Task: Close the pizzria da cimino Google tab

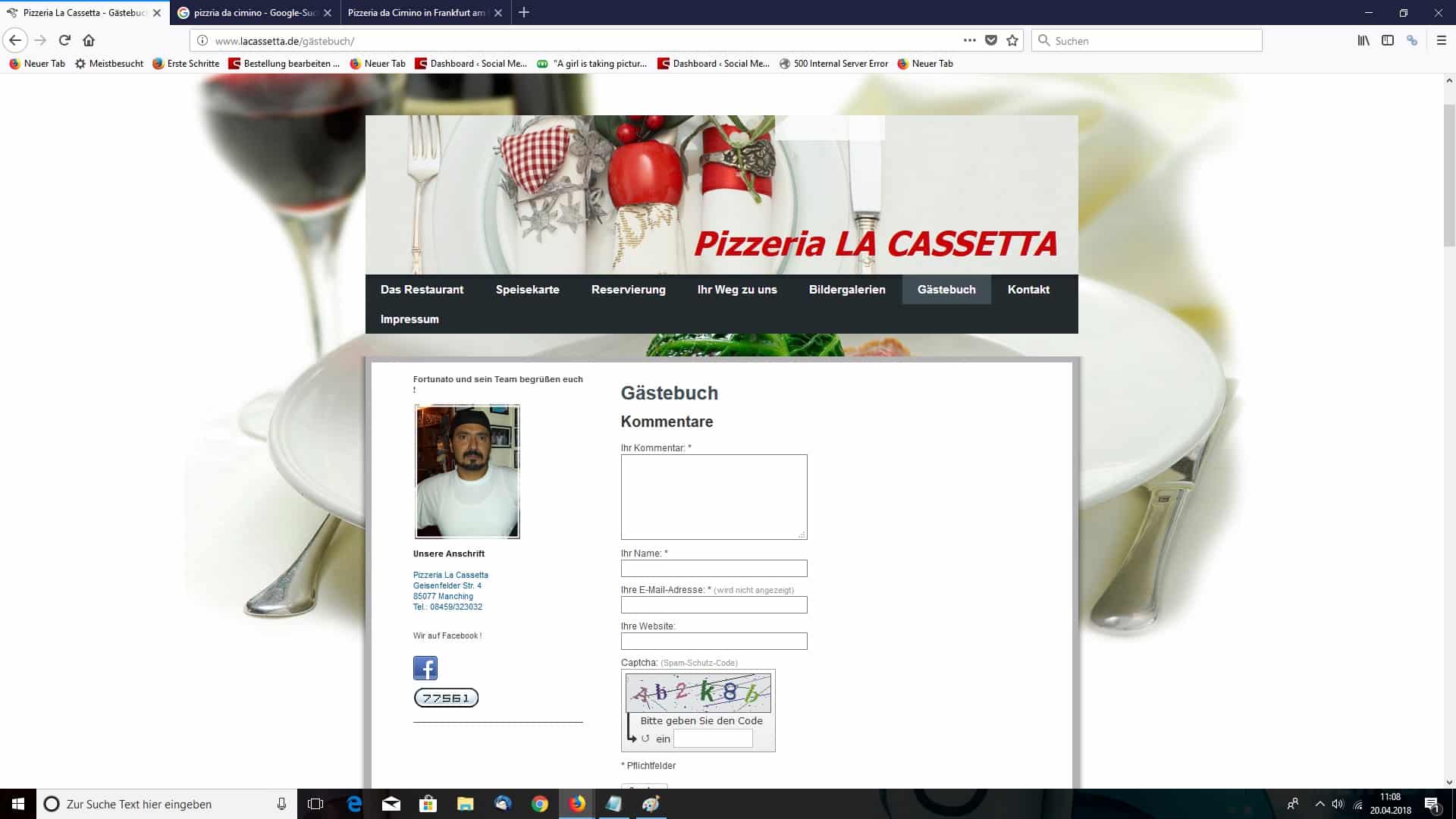Action: point(328,13)
